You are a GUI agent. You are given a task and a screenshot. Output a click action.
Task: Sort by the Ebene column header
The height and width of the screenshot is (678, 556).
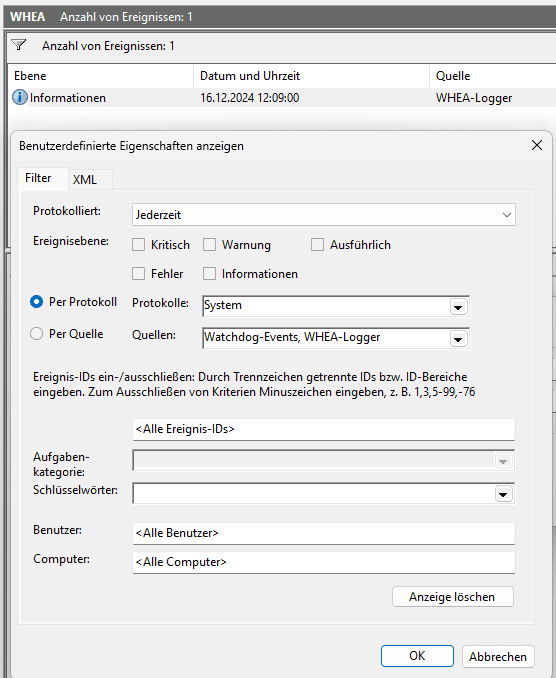tap(100, 76)
